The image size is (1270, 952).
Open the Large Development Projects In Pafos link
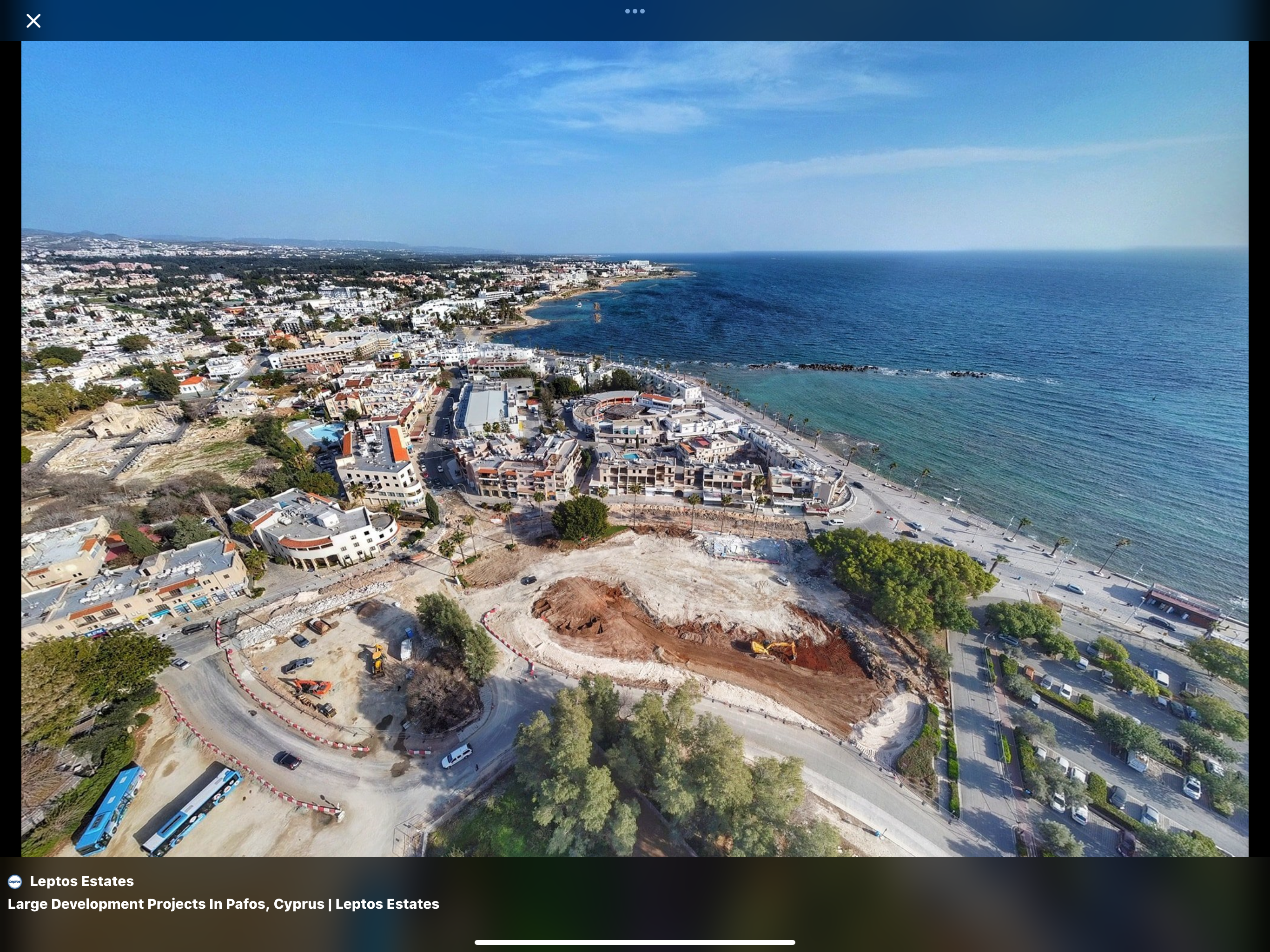point(223,904)
